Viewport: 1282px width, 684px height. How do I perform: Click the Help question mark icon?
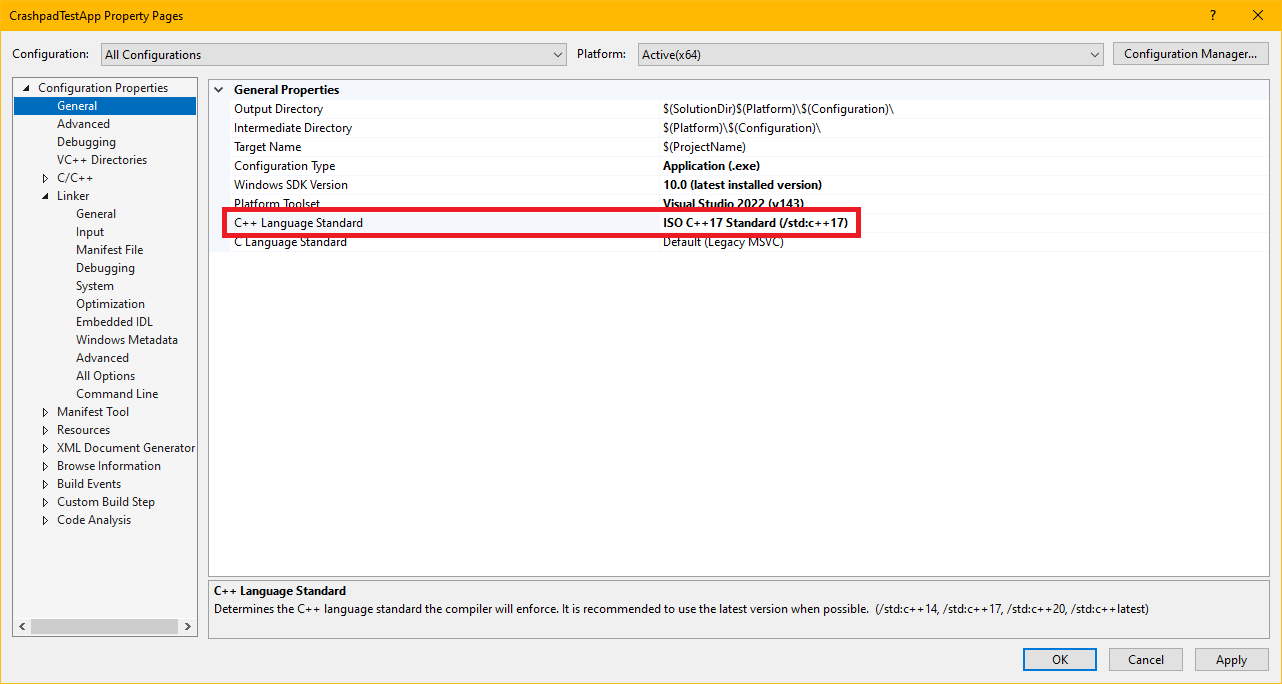pos(1213,16)
